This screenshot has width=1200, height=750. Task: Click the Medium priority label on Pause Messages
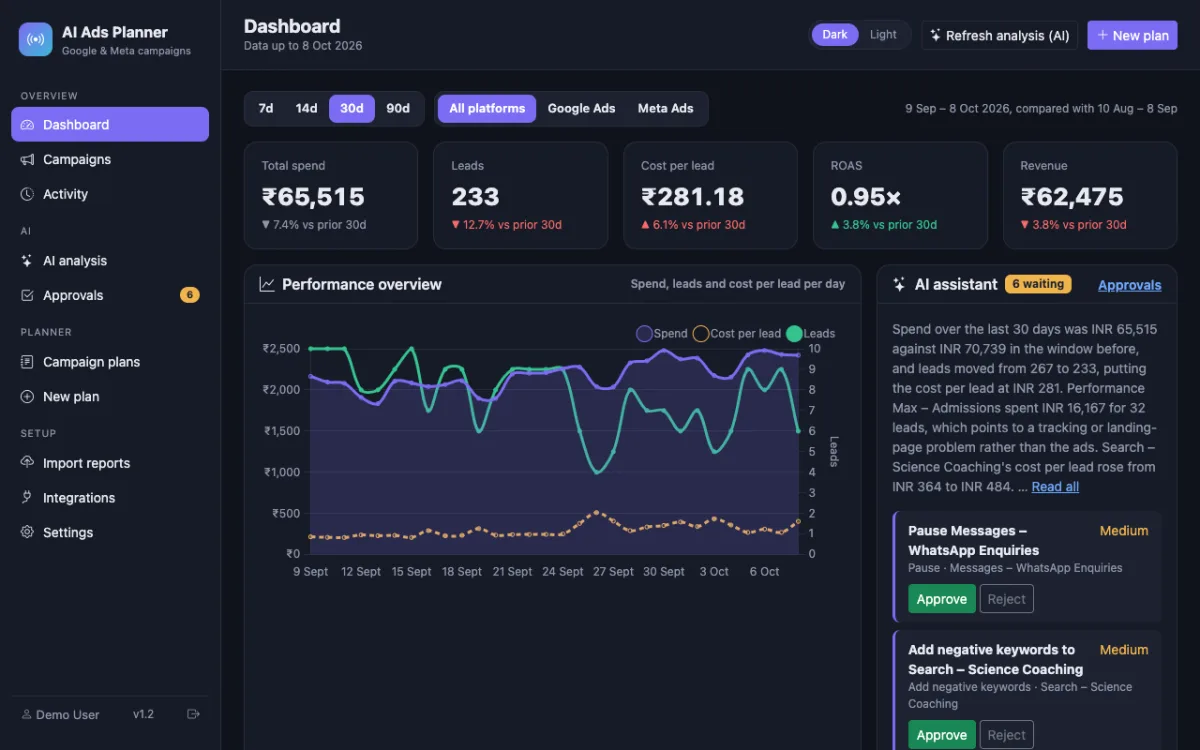(1124, 531)
